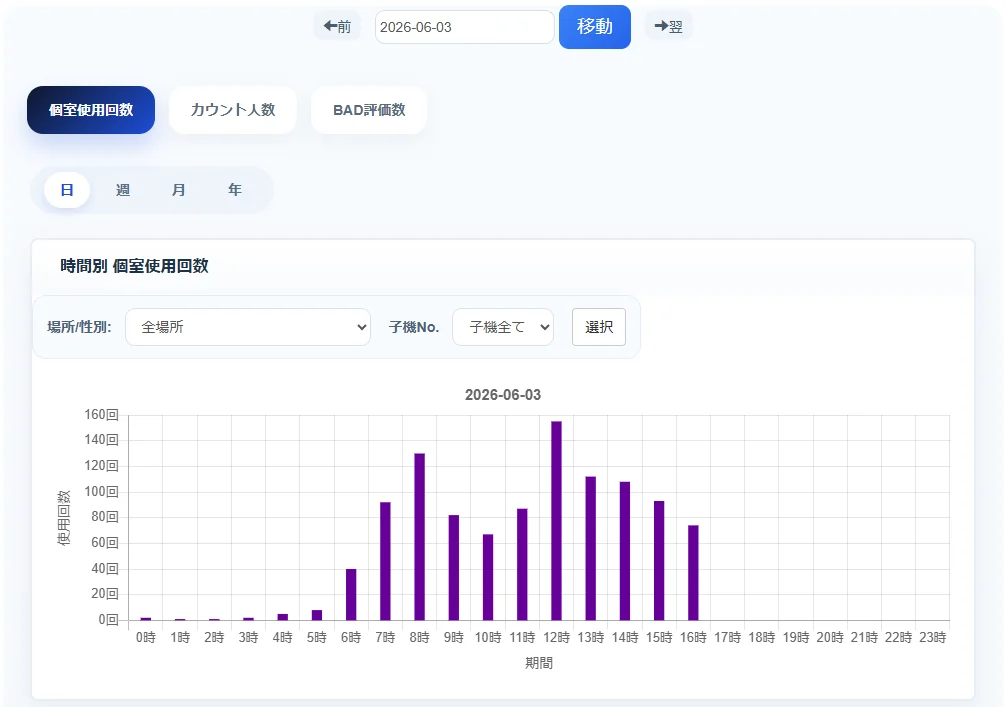
Task: Go to next day with 翌 arrow
Action: coord(669,26)
